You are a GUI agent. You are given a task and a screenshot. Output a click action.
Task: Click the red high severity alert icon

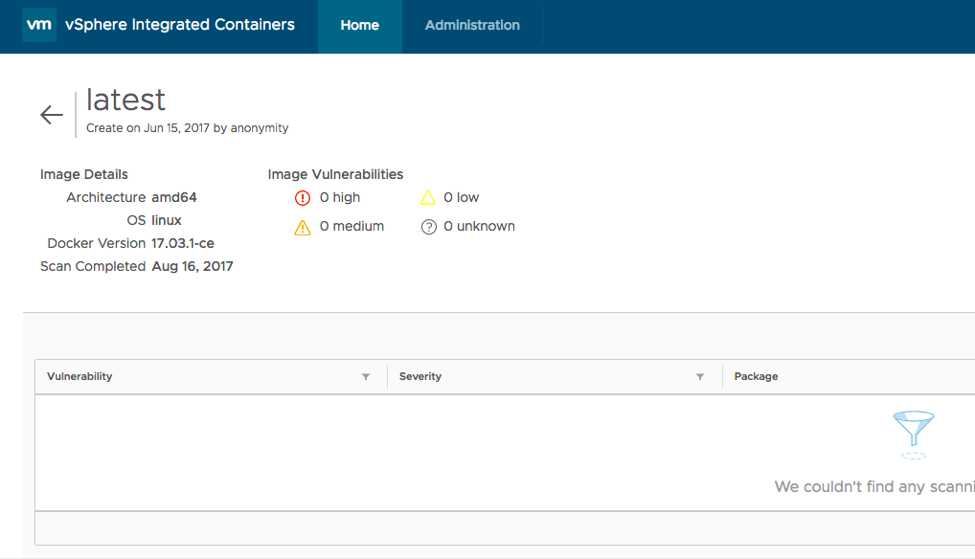pyautogui.click(x=302, y=198)
